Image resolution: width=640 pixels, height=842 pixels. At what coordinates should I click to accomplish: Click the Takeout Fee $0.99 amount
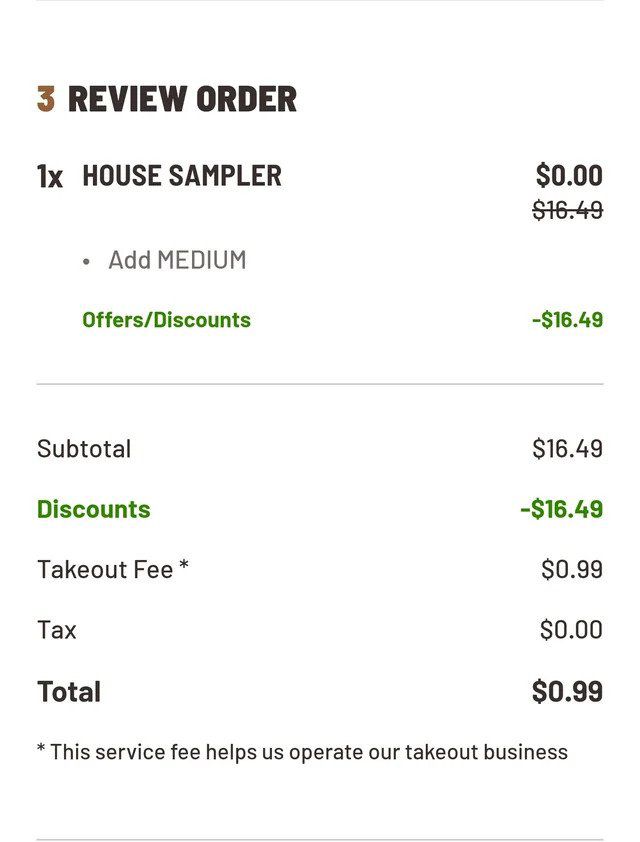tap(572, 569)
